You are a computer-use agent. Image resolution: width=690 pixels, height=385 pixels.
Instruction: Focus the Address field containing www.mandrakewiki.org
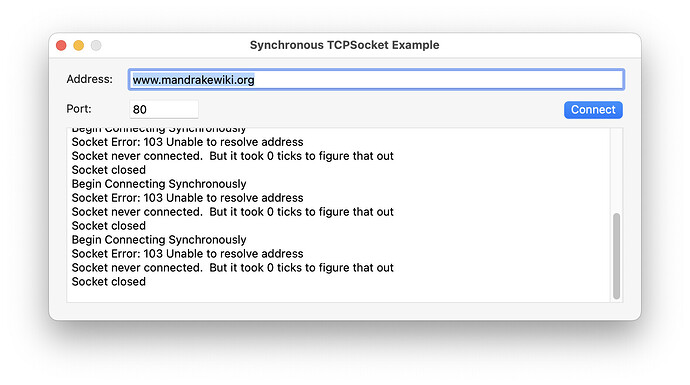pyautogui.click(x=376, y=80)
